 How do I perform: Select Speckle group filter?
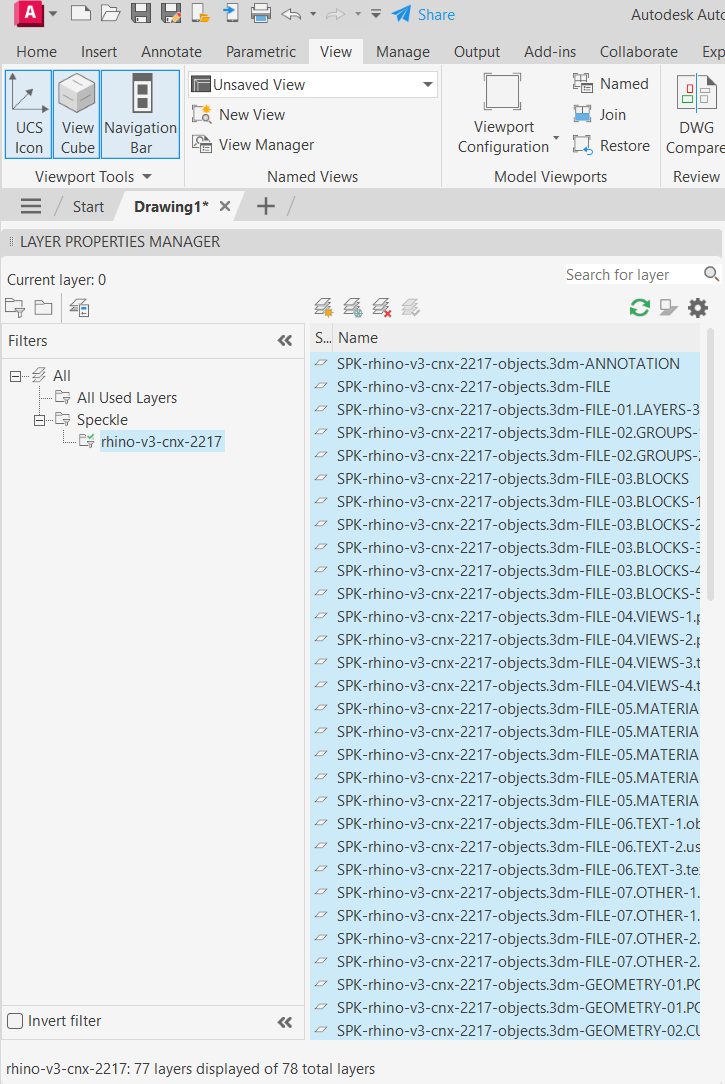pyautogui.click(x=102, y=420)
